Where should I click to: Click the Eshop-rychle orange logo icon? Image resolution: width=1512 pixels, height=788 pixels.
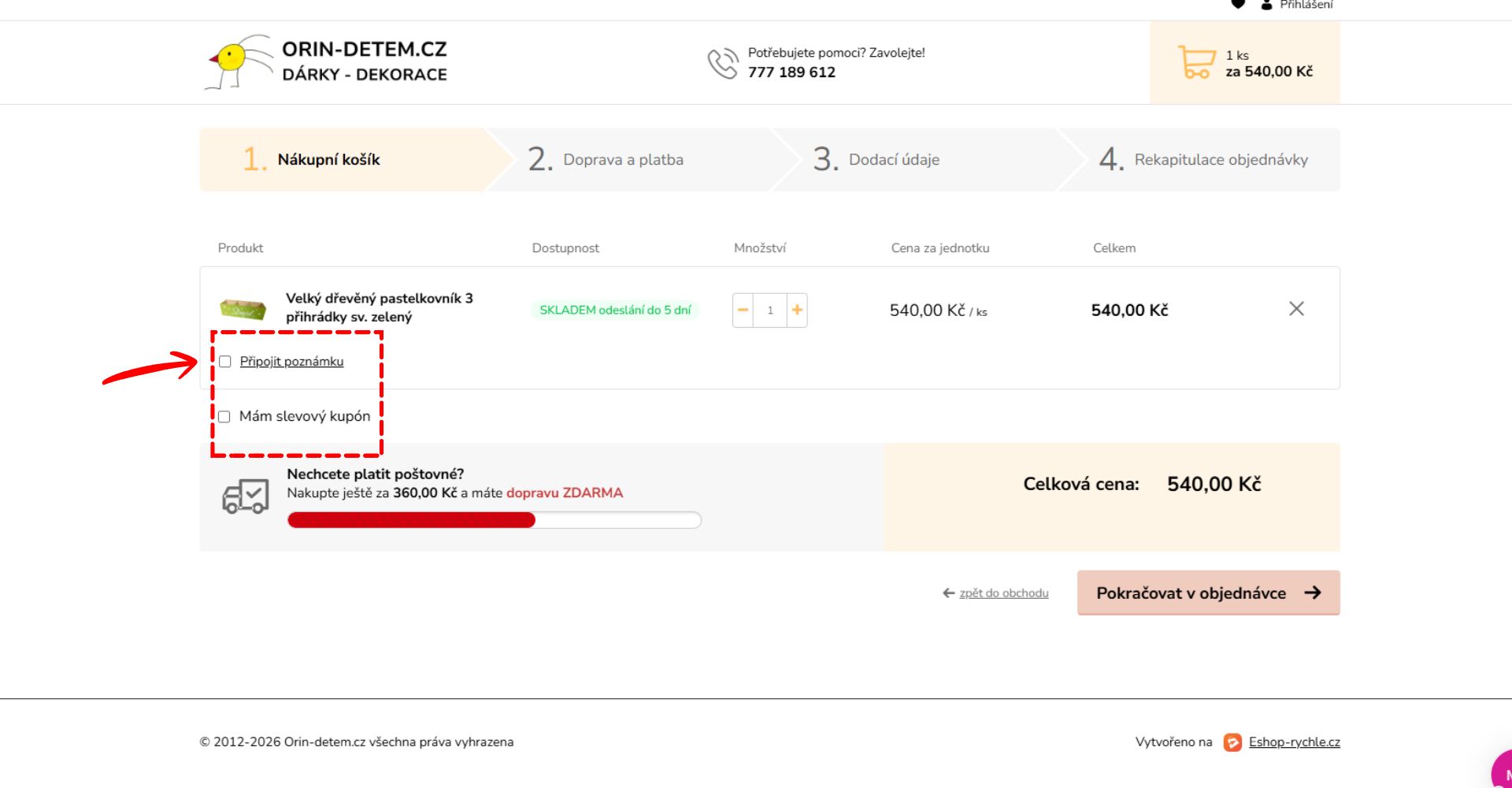pos(1232,742)
